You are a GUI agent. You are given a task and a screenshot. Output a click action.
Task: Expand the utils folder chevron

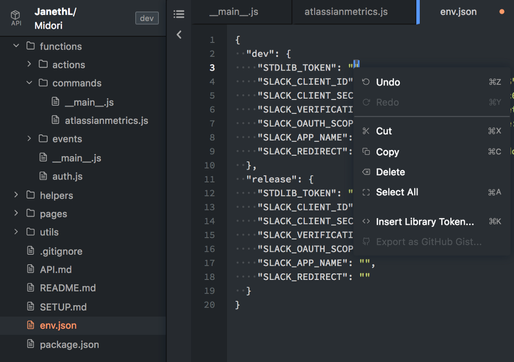16,231
